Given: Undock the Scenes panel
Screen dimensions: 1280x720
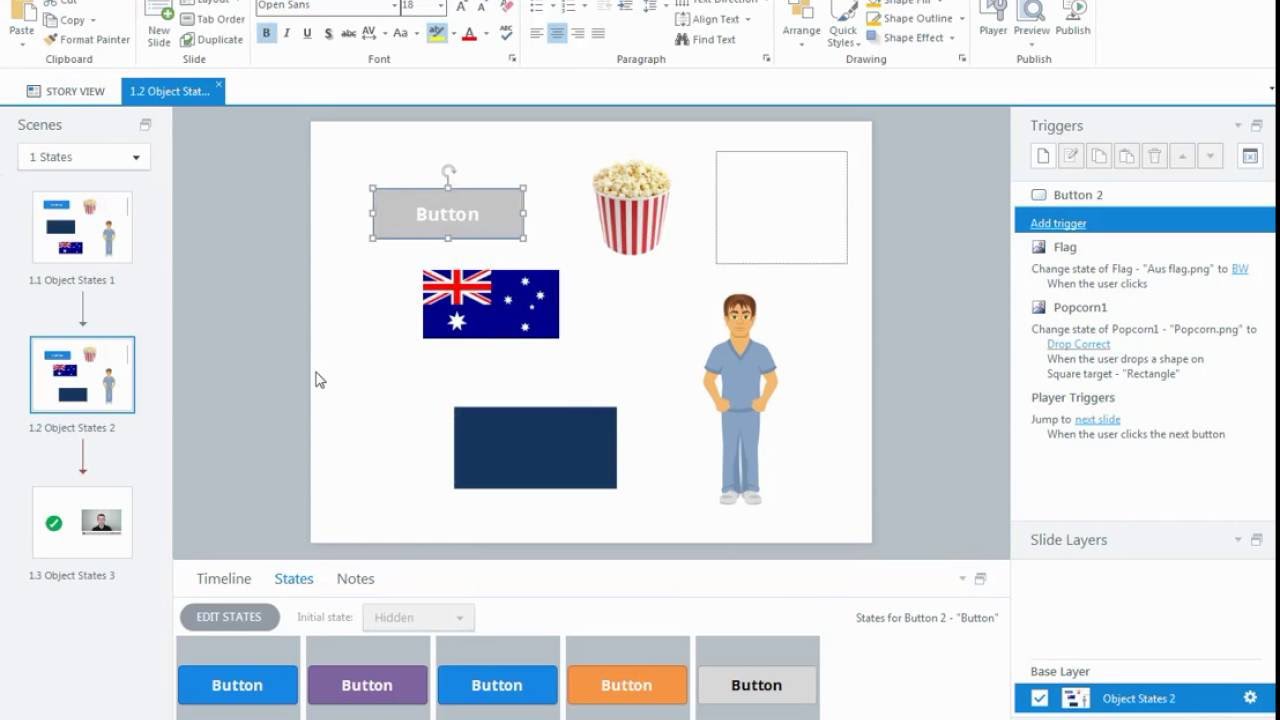Looking at the screenshot, I should pyautogui.click(x=145, y=125).
